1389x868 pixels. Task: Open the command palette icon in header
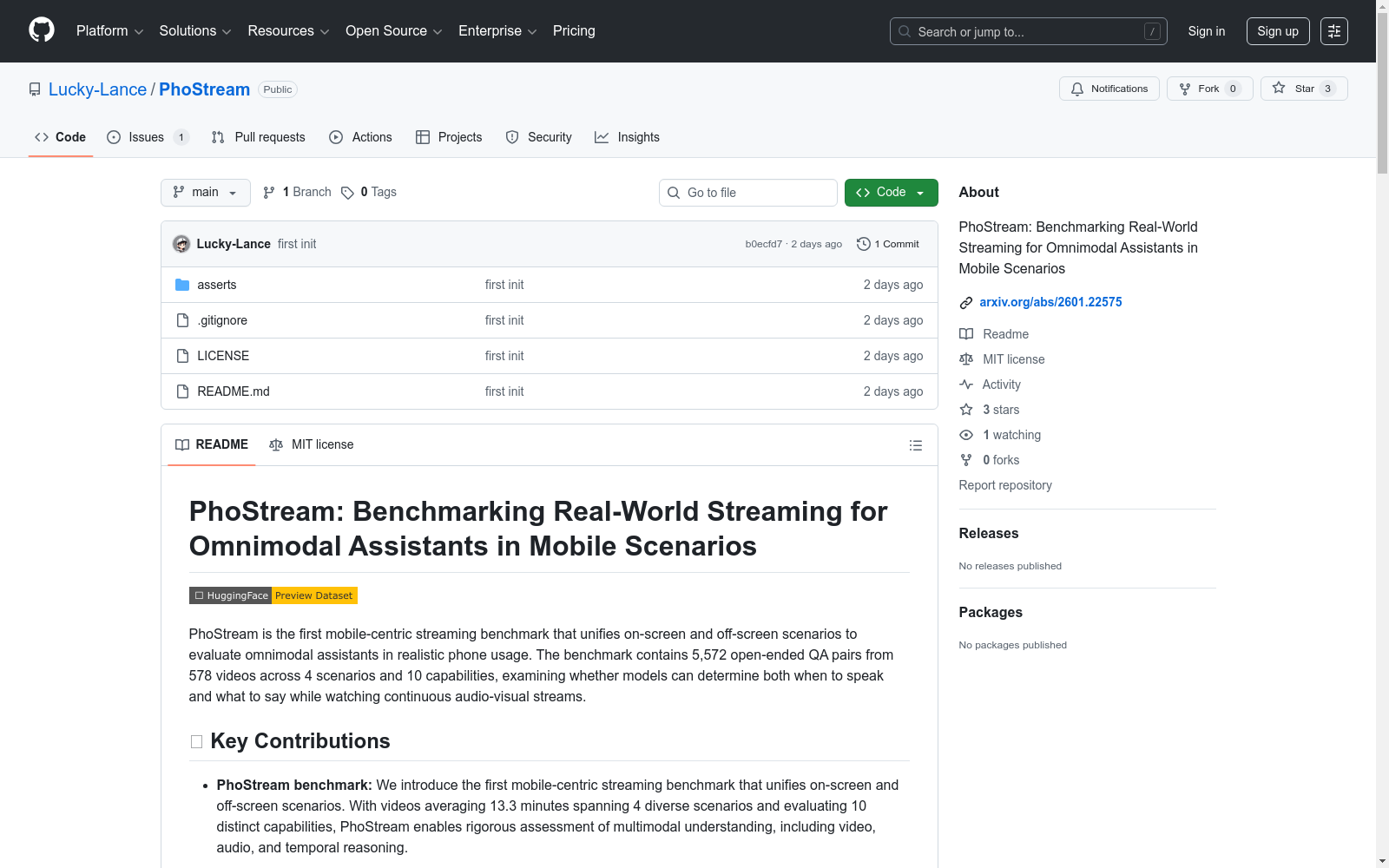click(x=1333, y=31)
